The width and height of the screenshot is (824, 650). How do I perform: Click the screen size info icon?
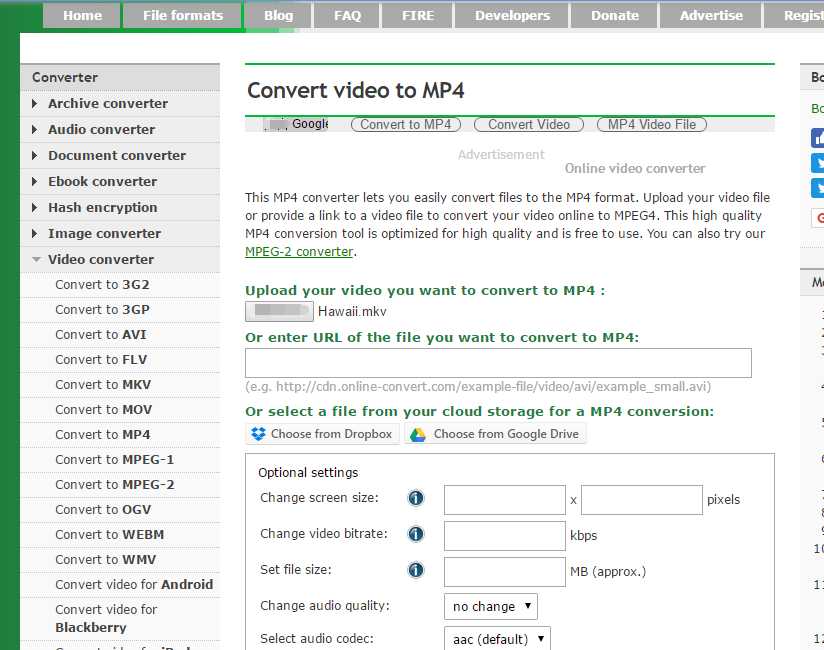(416, 498)
